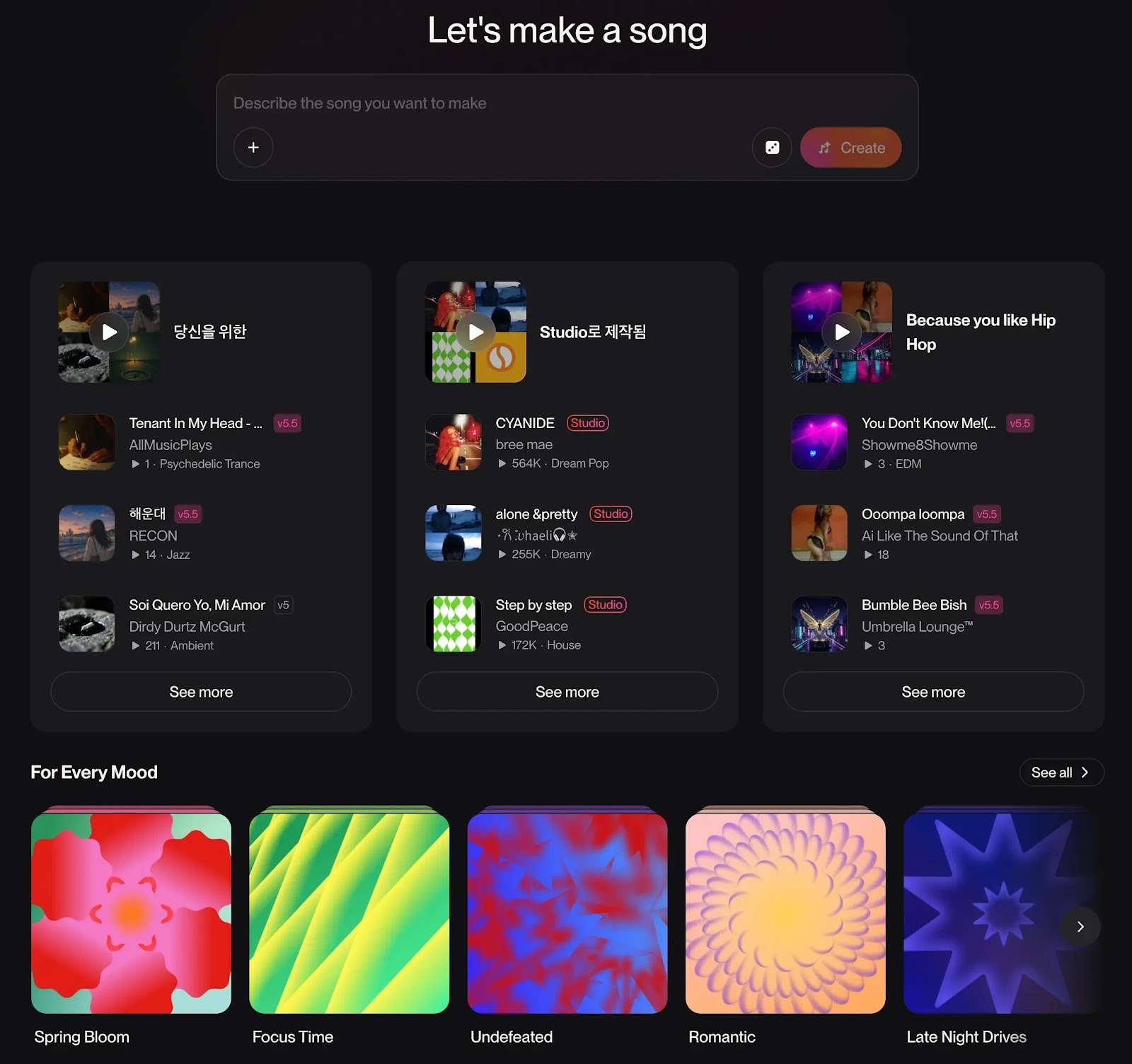The height and width of the screenshot is (1064, 1132).
Task: Focus the 'Describe the song you want to make' field
Action: (x=567, y=103)
